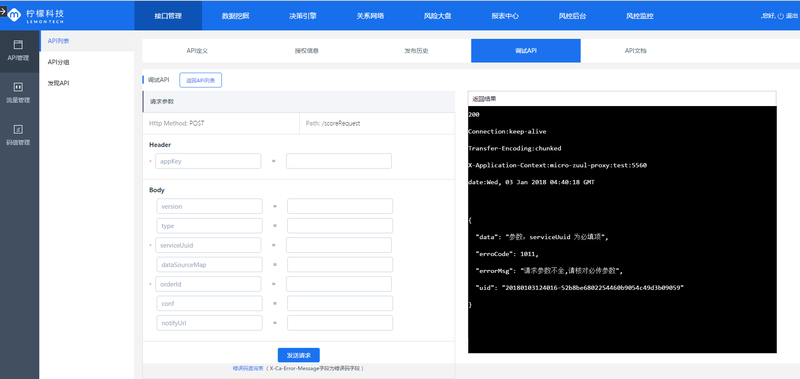This screenshot has width=800, height=379.
Task: Click the value field for appKey
Action: (x=339, y=161)
